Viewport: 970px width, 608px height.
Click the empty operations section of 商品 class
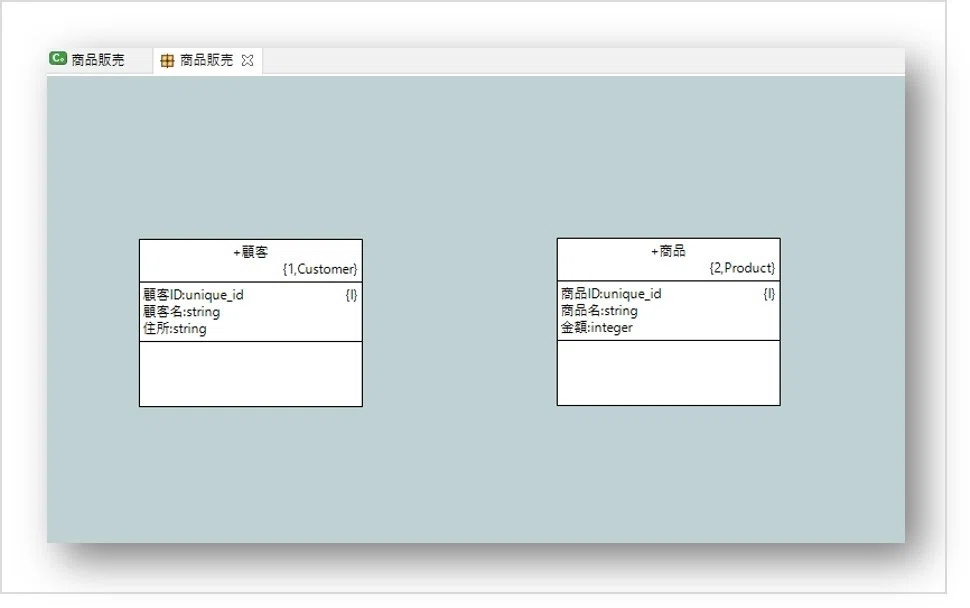click(668, 372)
